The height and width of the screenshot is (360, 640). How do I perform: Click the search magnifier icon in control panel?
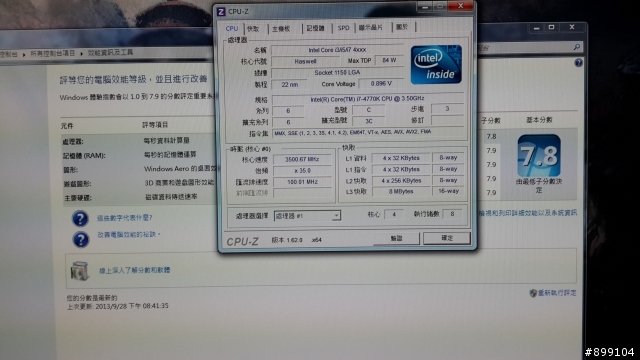pos(576,47)
